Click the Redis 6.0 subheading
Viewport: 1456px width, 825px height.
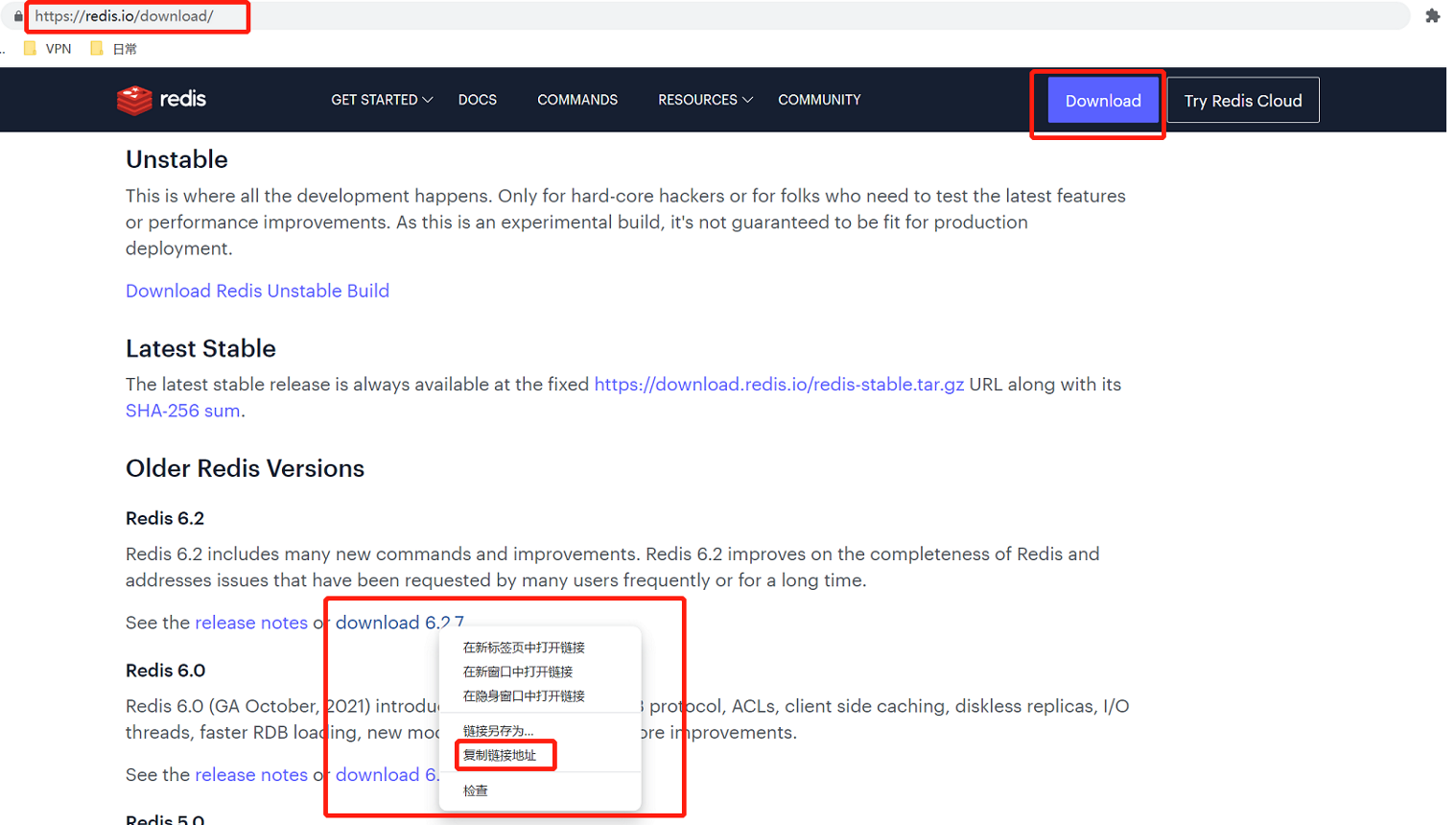click(165, 671)
